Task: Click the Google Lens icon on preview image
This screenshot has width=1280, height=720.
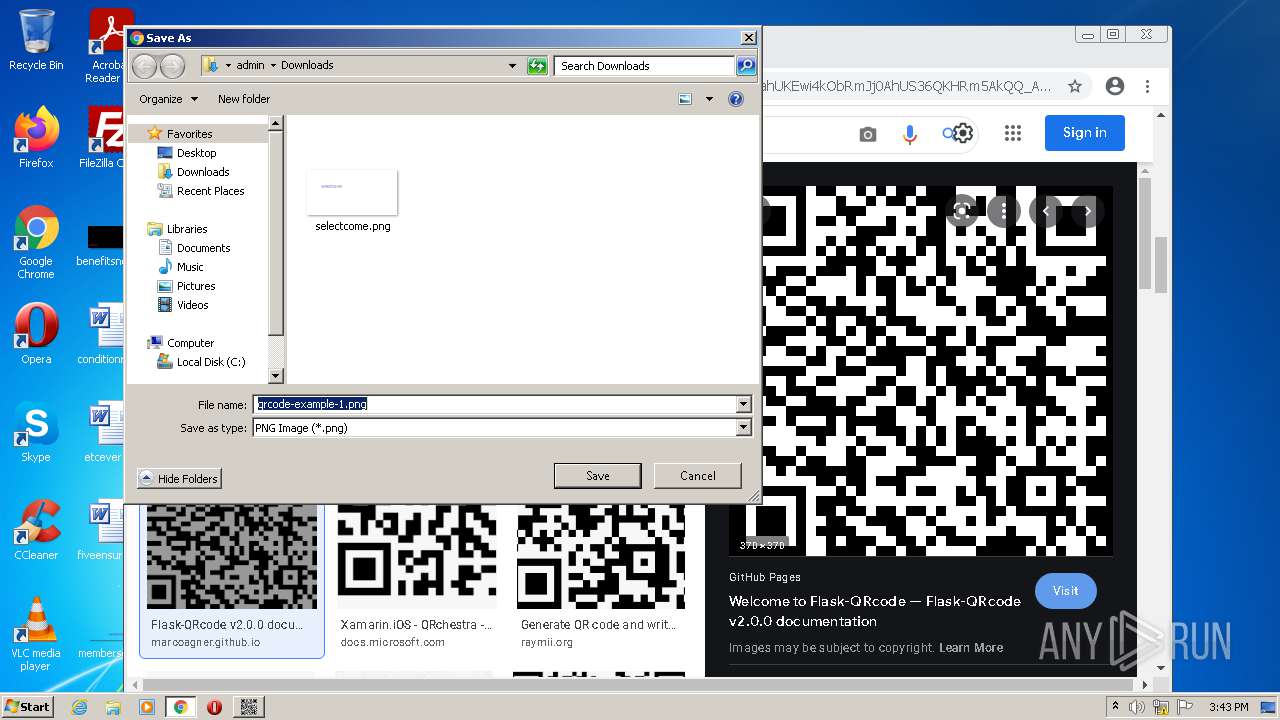Action: [x=962, y=211]
